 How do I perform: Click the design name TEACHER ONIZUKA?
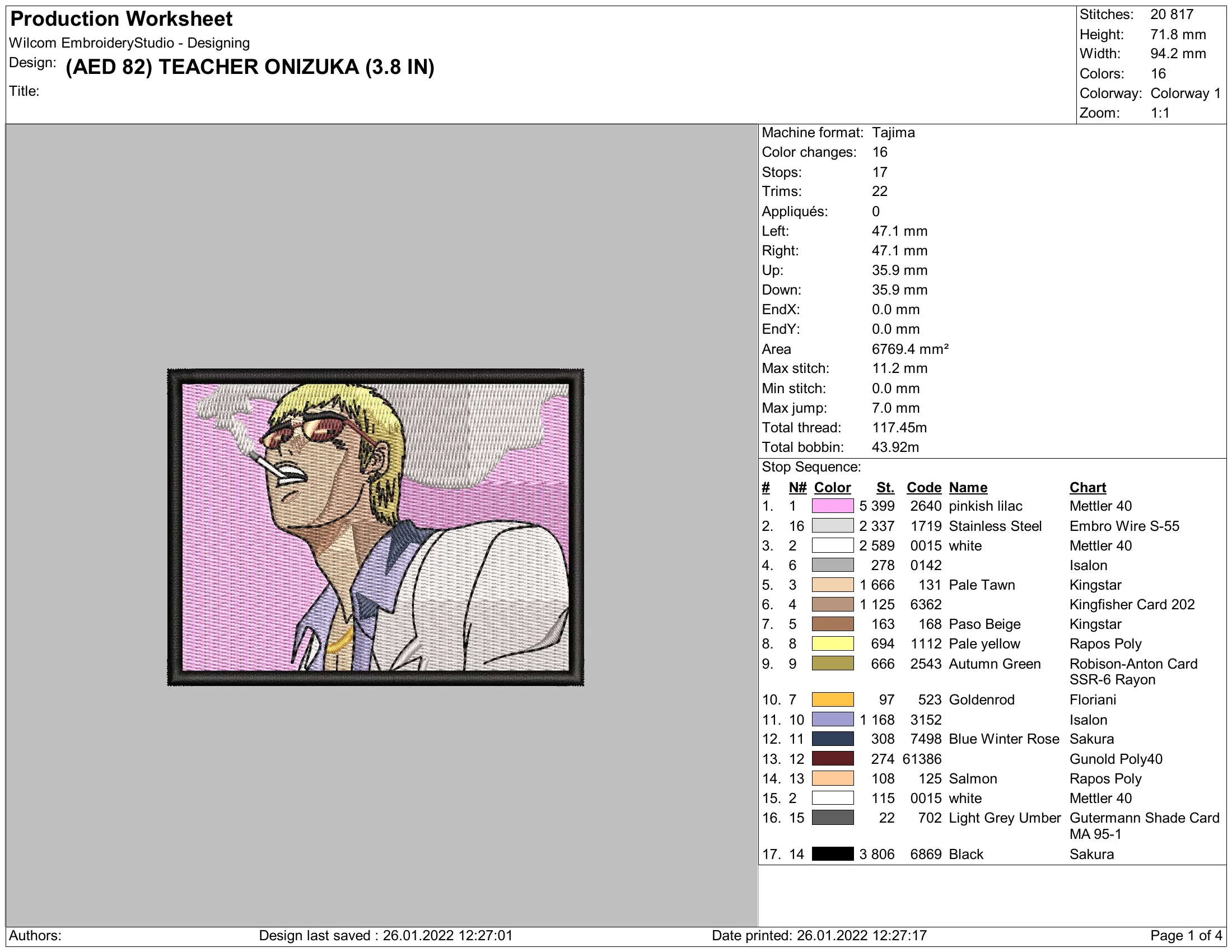click(x=250, y=67)
